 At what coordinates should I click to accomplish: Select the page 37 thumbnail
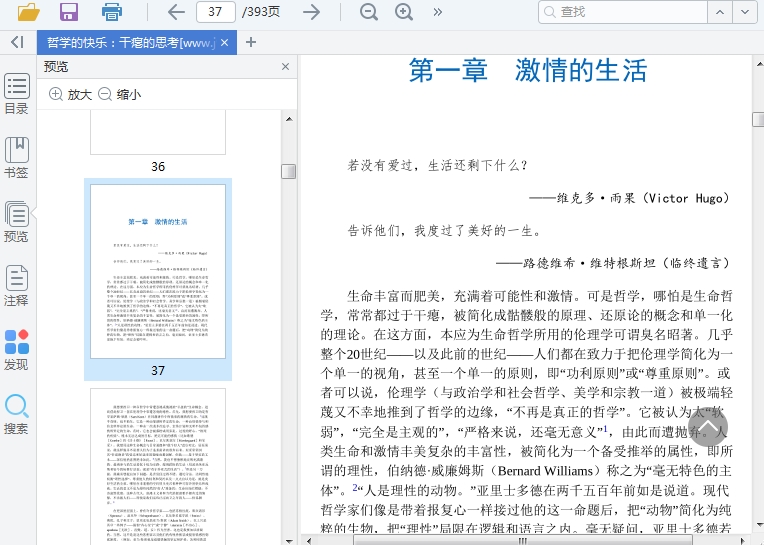(158, 271)
